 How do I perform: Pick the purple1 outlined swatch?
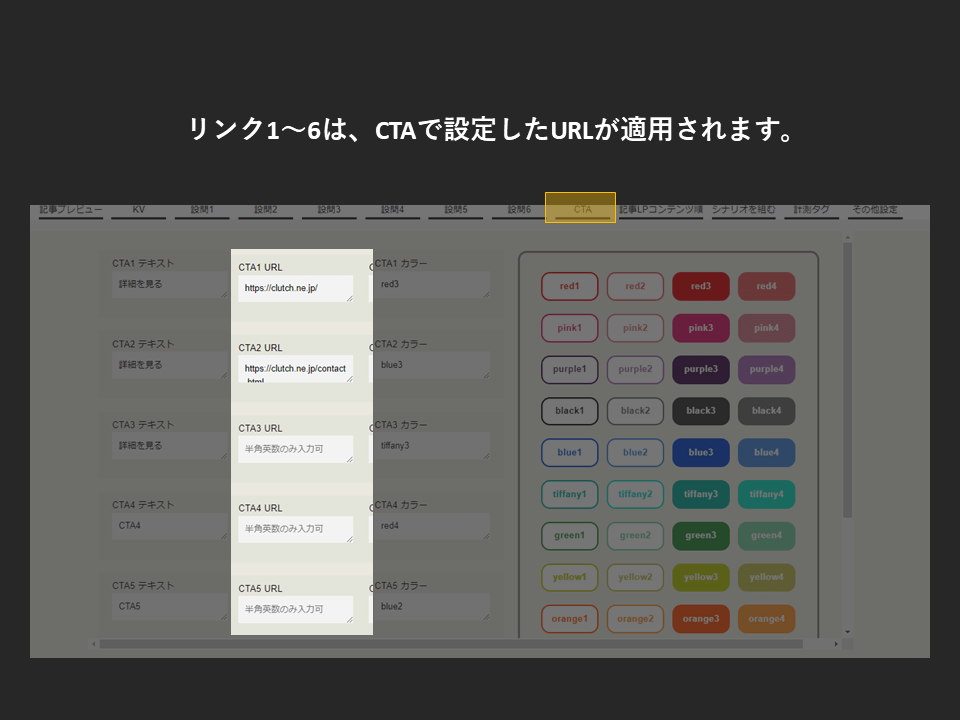(x=569, y=369)
